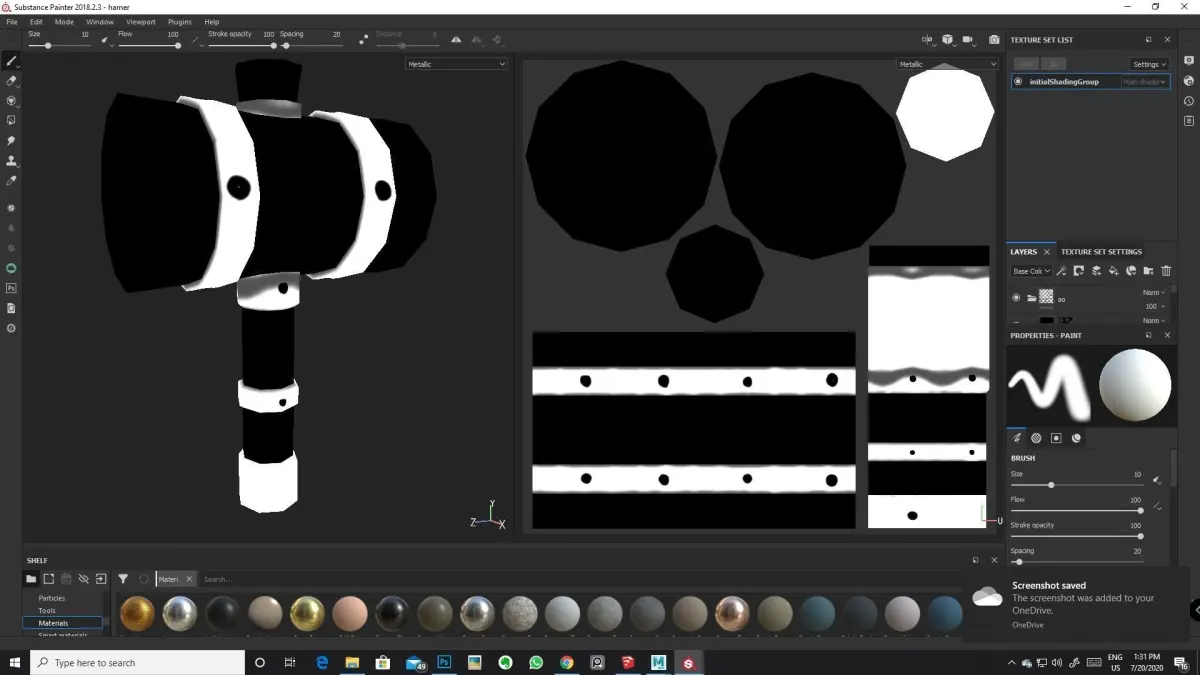Viewport: 1200px width, 675px height.
Task: Select the Paint brush tool
Action: [12, 61]
